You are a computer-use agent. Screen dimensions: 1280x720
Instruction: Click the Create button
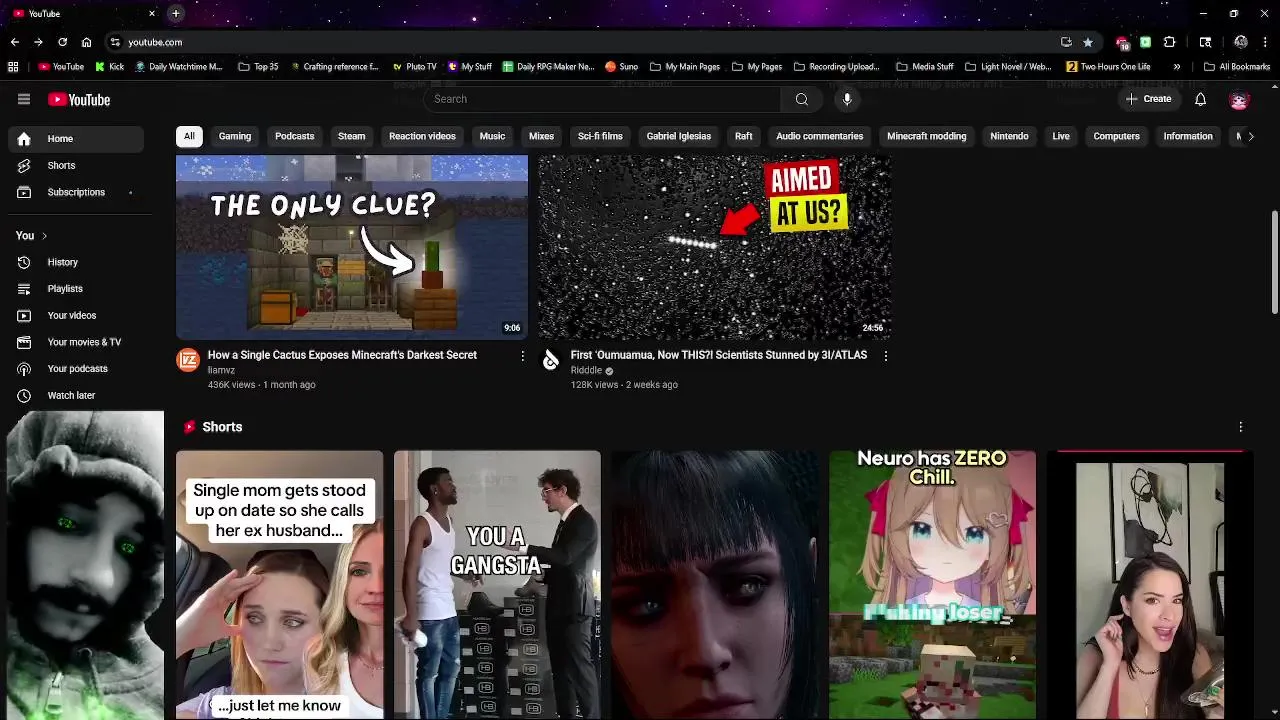click(x=1148, y=99)
